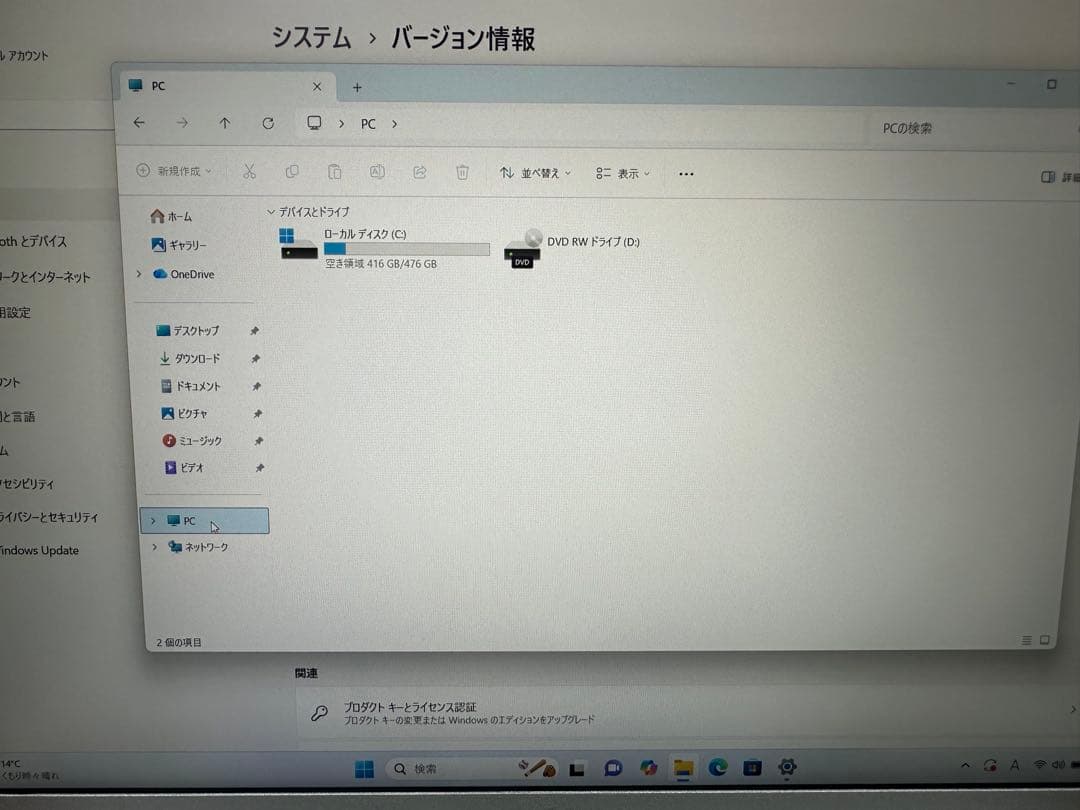Open Microsoft Store from the taskbar
1080x810 pixels.
[x=752, y=767]
